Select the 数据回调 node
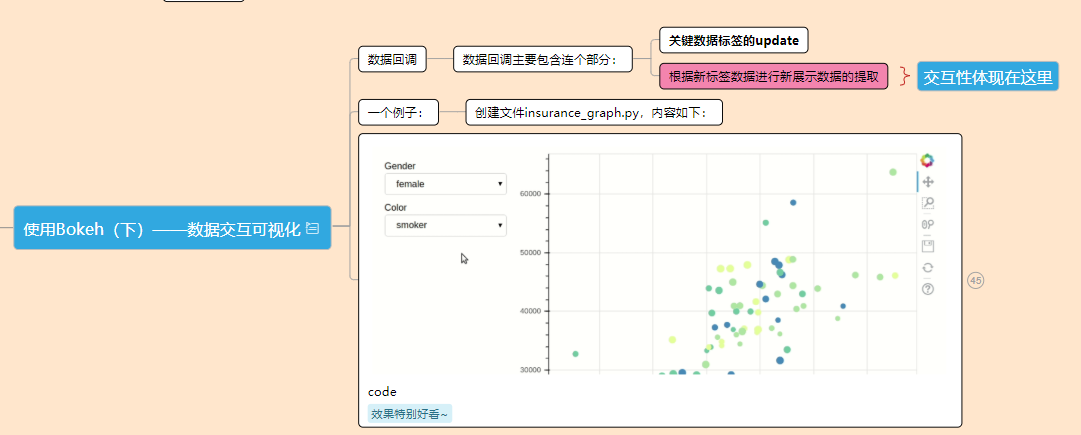Image resolution: width=1081 pixels, height=435 pixels. [392, 59]
